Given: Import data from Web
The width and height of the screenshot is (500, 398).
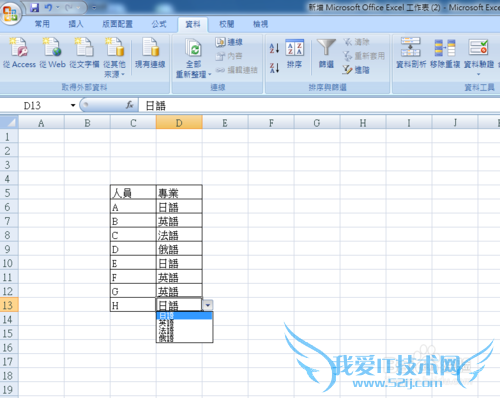Looking at the screenshot, I should pyautogui.click(x=53, y=54).
